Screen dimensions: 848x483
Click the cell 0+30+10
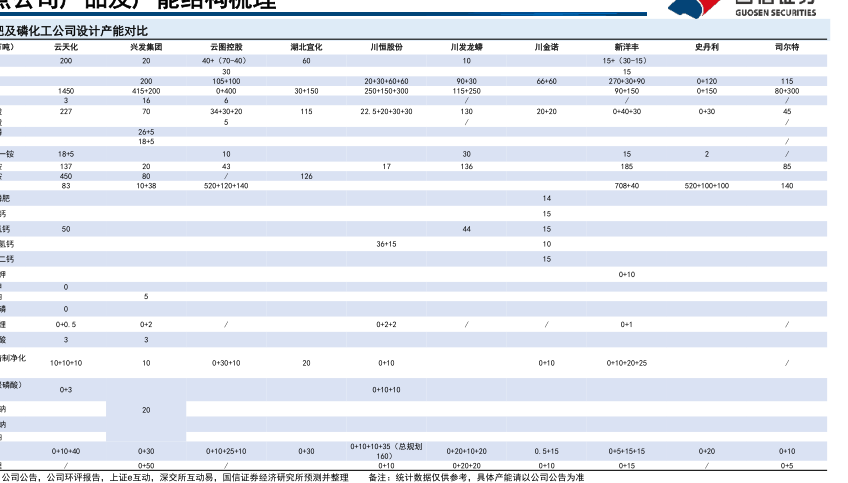point(226,363)
